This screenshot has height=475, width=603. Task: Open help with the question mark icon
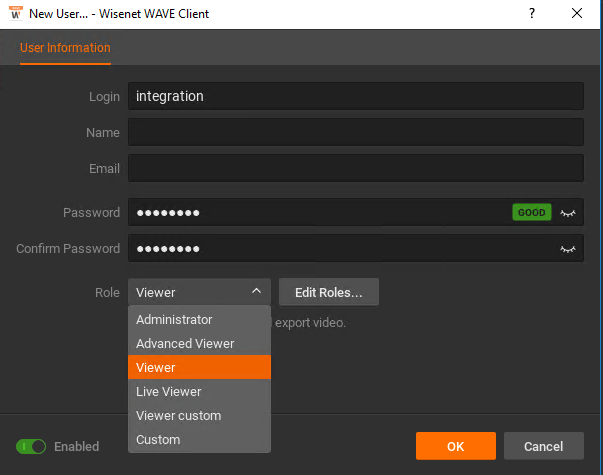(x=532, y=13)
